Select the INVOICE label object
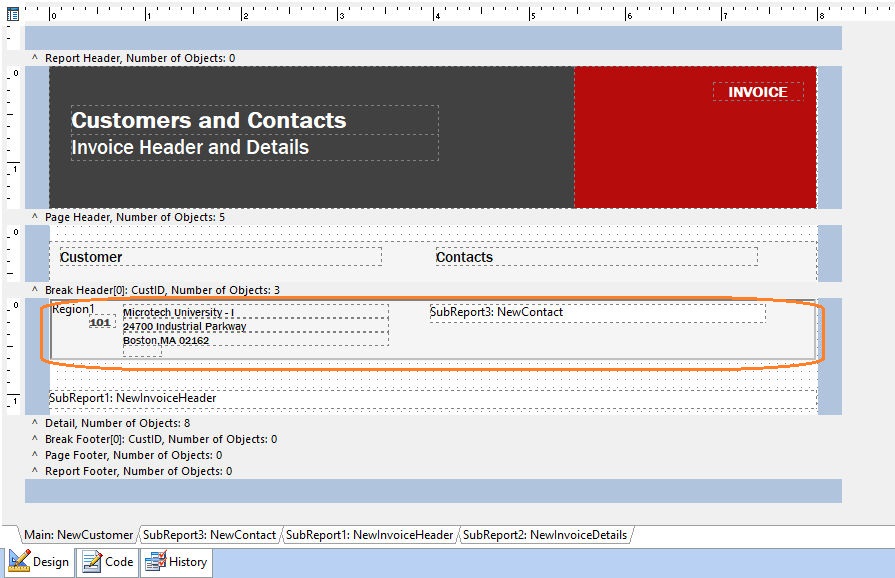This screenshot has height=578, width=895. (758, 92)
